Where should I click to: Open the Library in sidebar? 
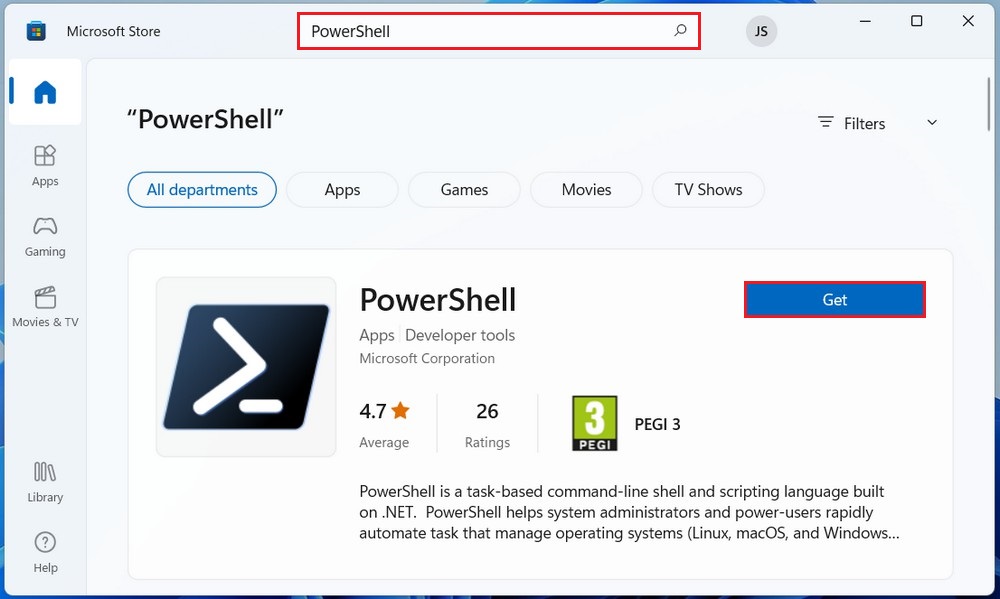pyautogui.click(x=45, y=482)
